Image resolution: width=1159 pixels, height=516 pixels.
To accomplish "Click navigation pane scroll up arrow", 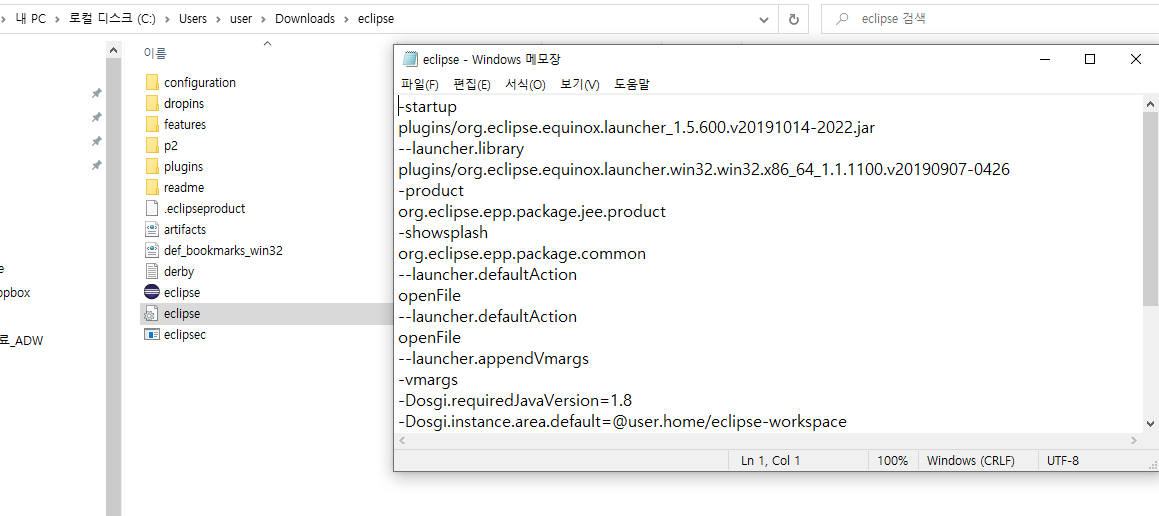I will pos(113,50).
